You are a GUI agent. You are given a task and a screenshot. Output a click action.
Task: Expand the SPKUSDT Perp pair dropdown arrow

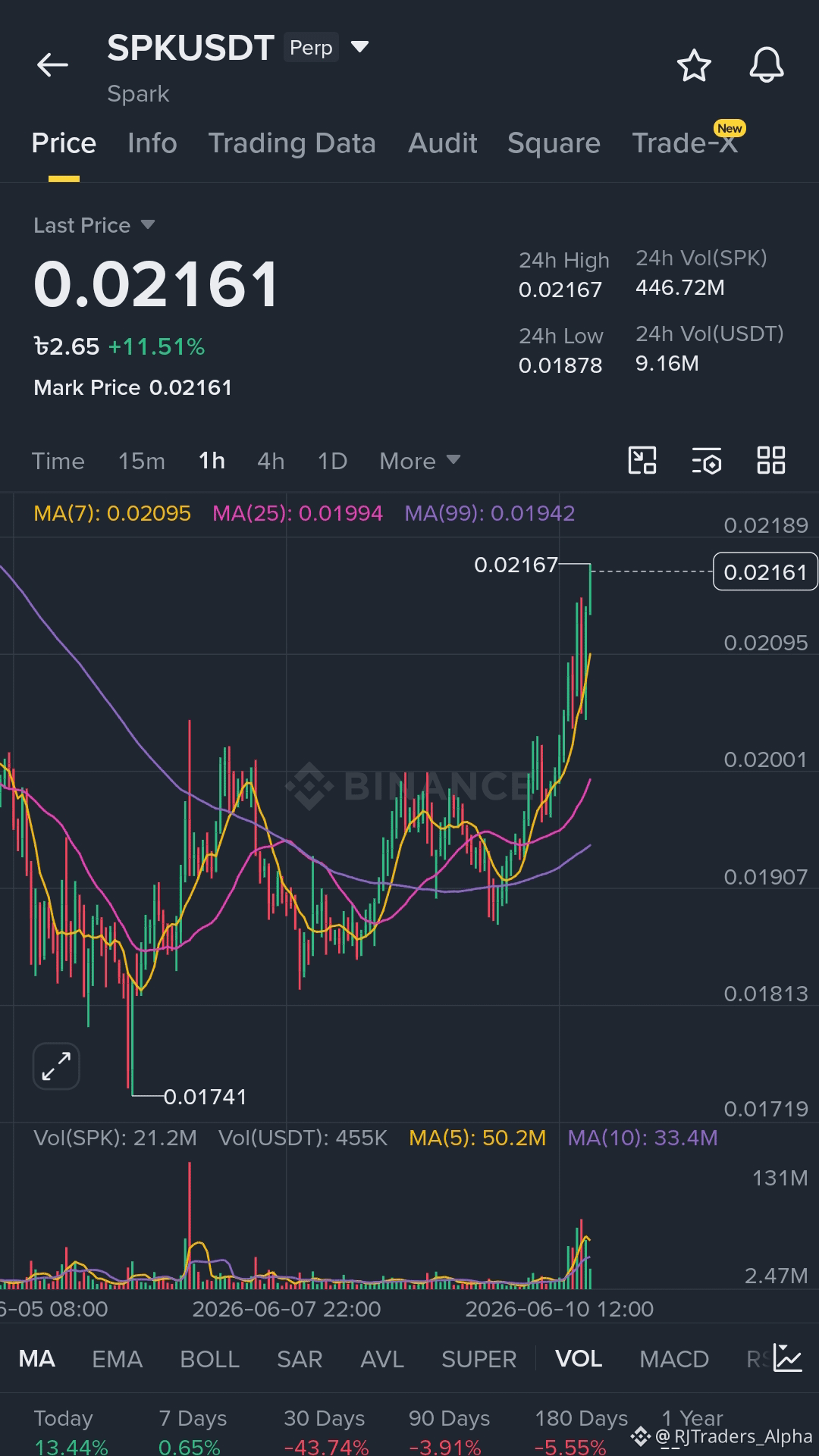pos(360,47)
